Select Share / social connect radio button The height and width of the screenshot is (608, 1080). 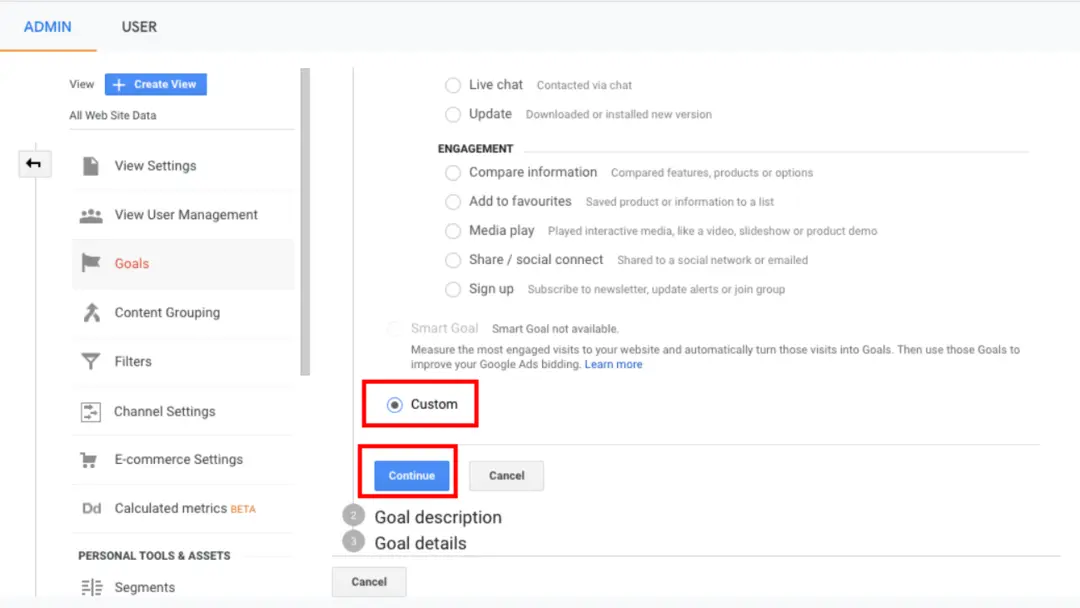click(453, 260)
